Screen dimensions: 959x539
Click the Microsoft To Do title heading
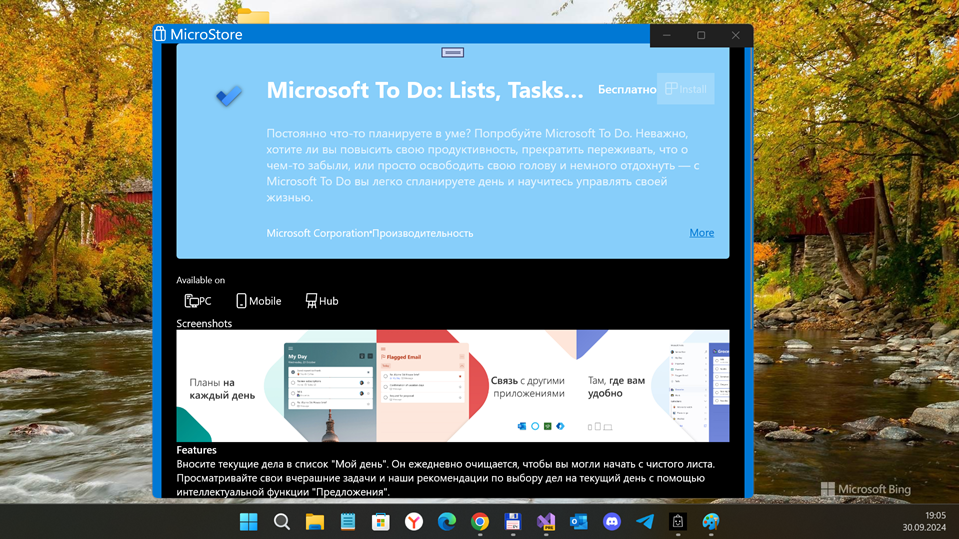click(425, 90)
